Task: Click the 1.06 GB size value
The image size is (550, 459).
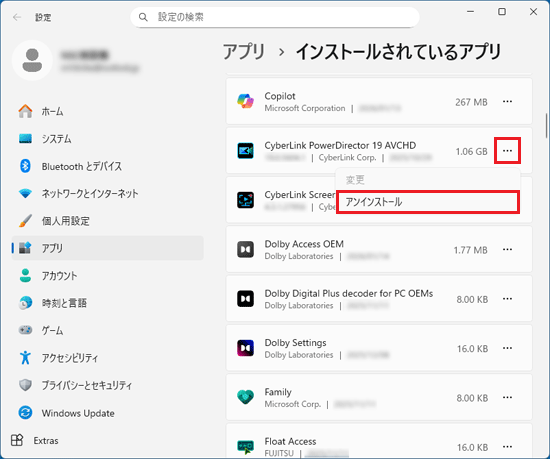Action: point(471,151)
